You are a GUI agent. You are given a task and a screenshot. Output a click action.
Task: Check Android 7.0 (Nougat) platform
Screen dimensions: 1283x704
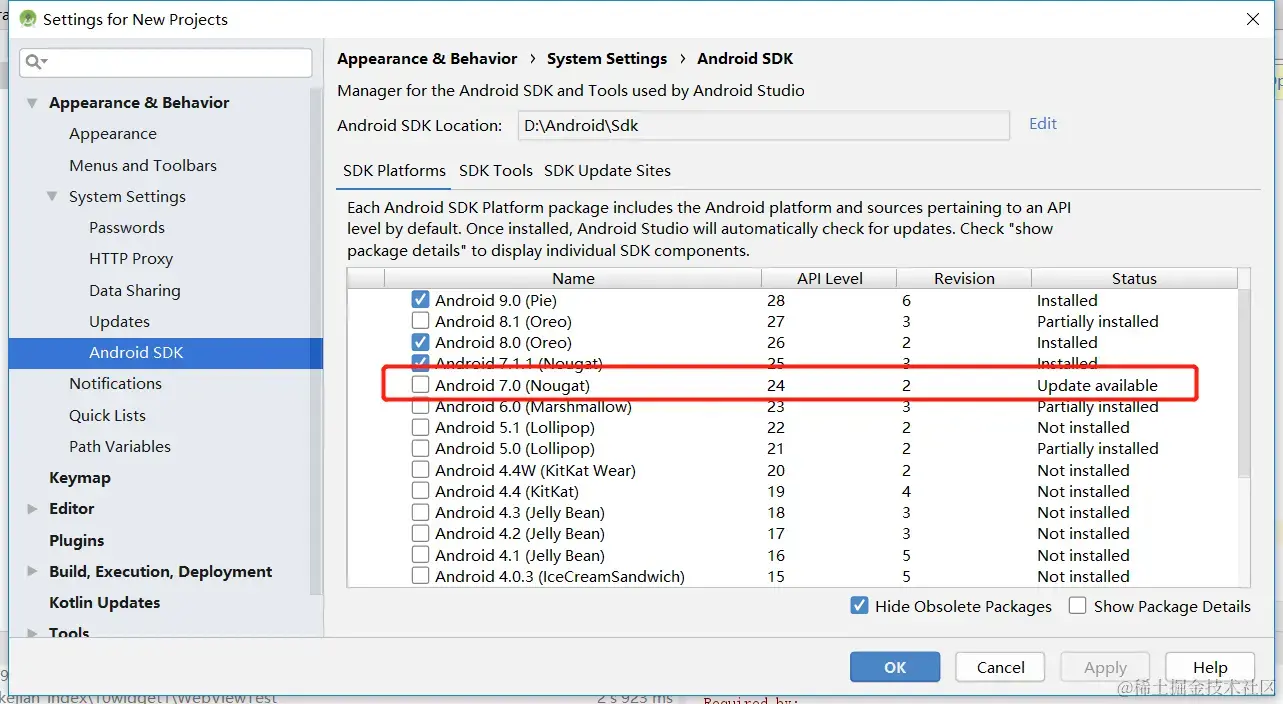420,385
